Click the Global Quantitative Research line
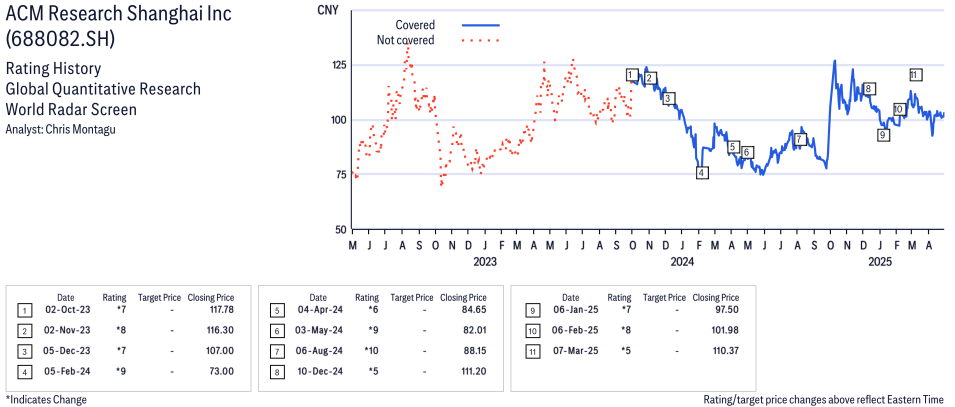This screenshot has width=955, height=407. [103, 89]
